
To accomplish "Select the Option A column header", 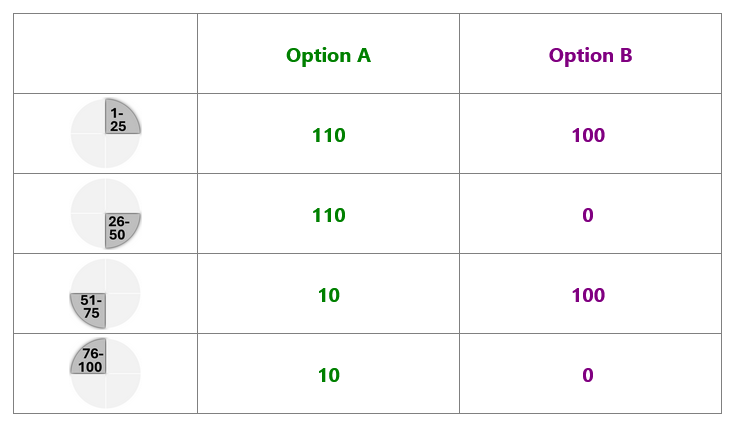I will coord(328,55).
